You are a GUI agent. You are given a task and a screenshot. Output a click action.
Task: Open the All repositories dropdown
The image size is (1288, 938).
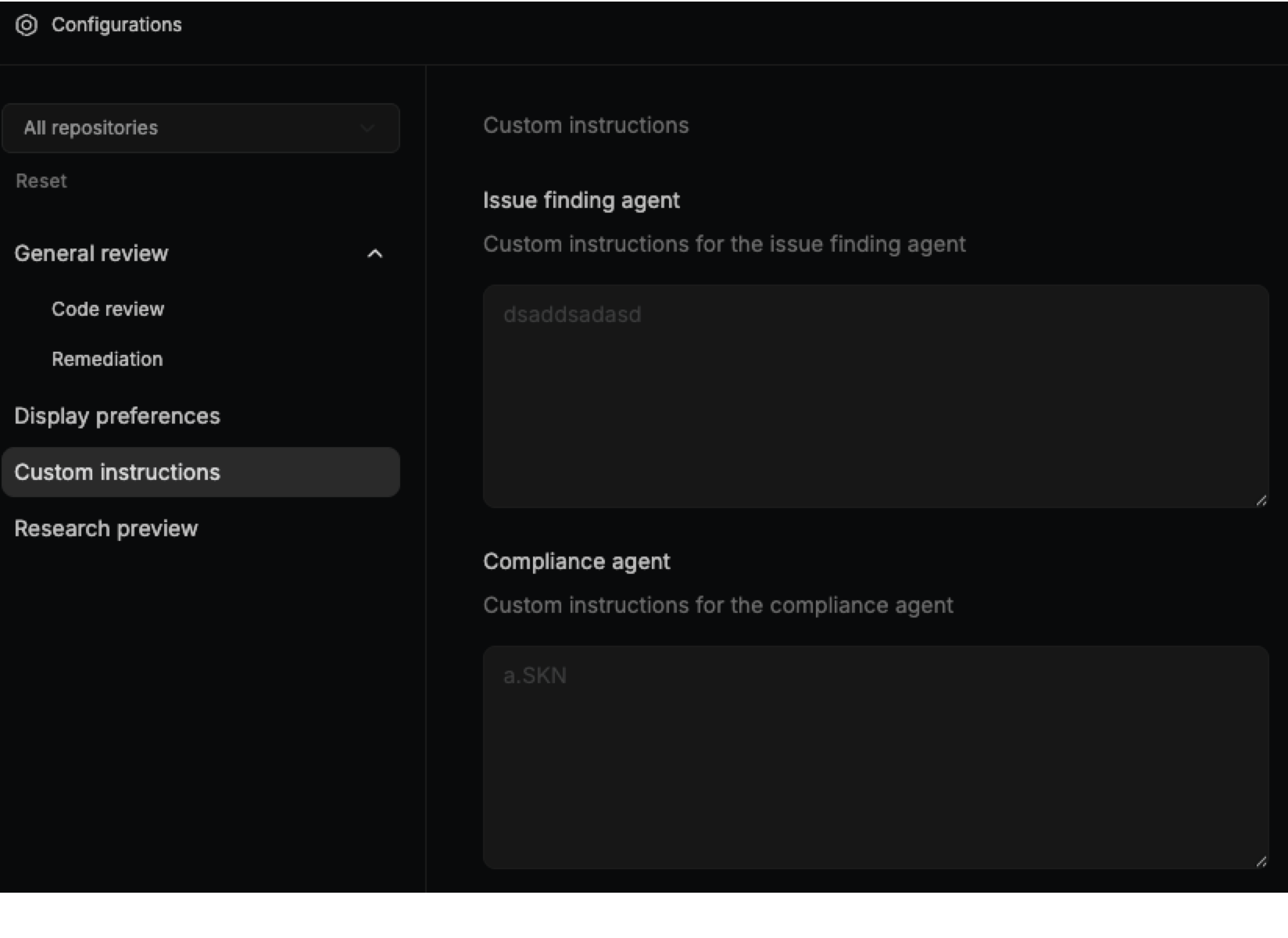(201, 128)
